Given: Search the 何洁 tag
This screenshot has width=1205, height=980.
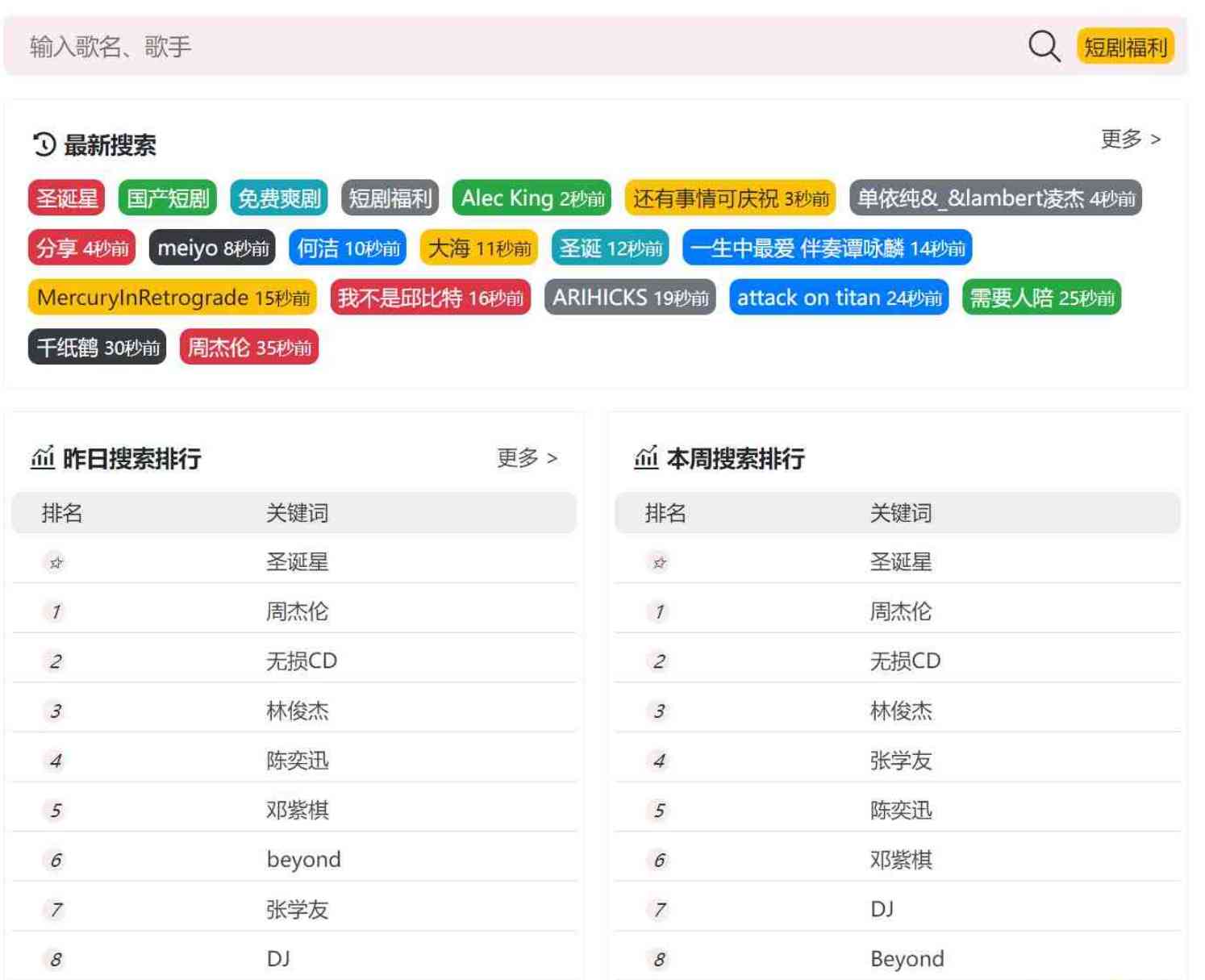Looking at the screenshot, I should click(x=348, y=248).
